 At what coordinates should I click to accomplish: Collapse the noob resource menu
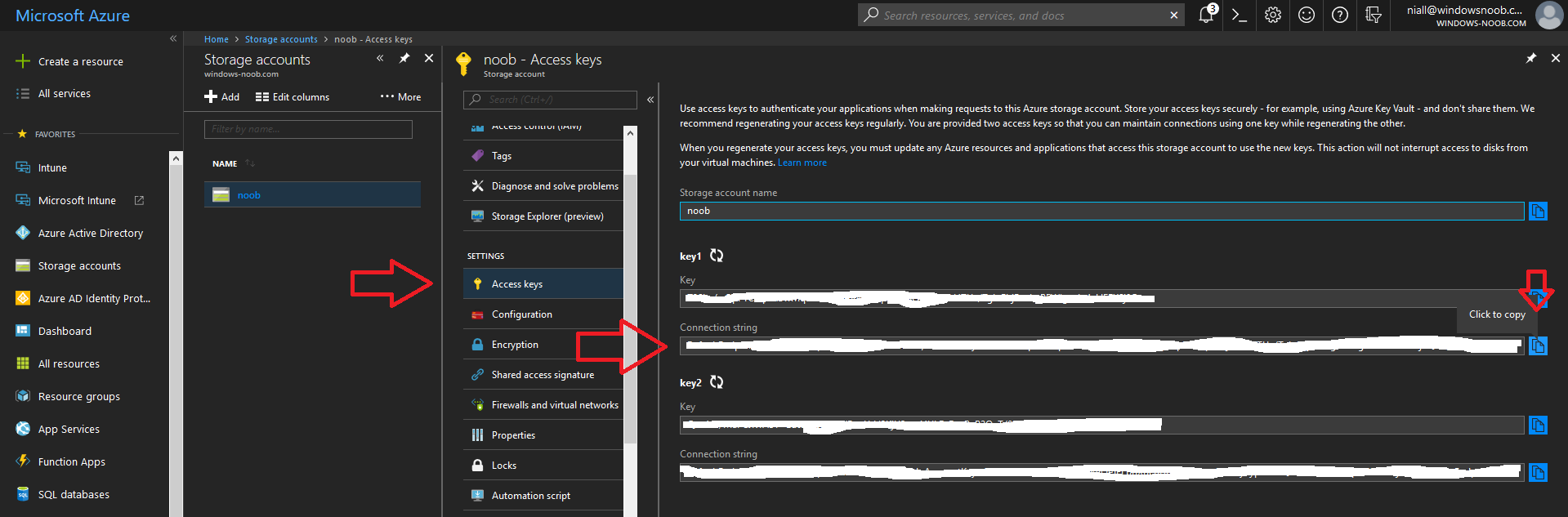(x=650, y=100)
